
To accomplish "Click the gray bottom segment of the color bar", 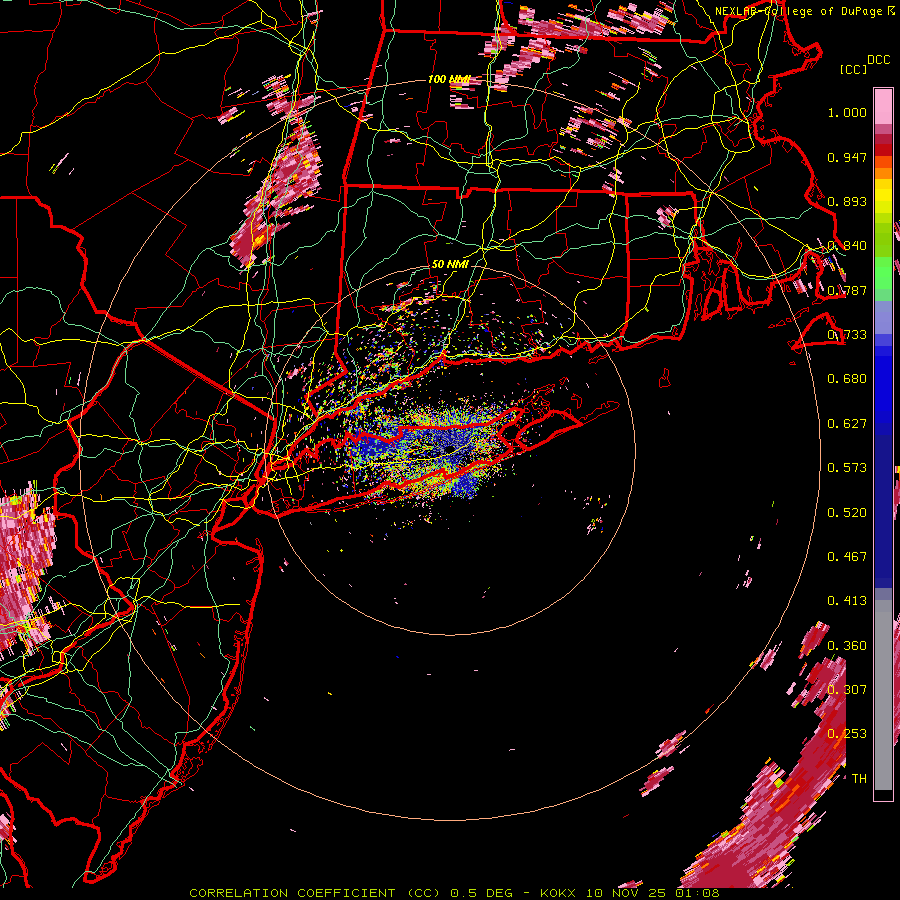I will [x=883, y=695].
